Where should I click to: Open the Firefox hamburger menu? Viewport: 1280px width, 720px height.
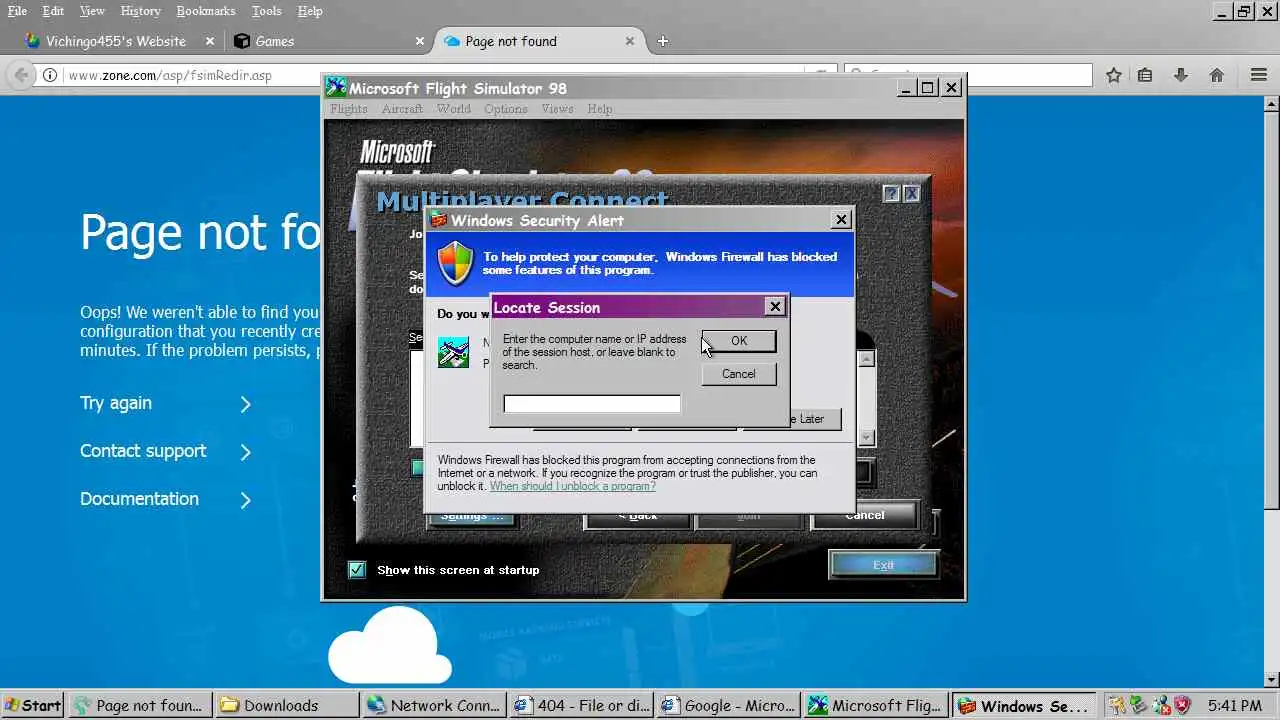pos(1259,75)
